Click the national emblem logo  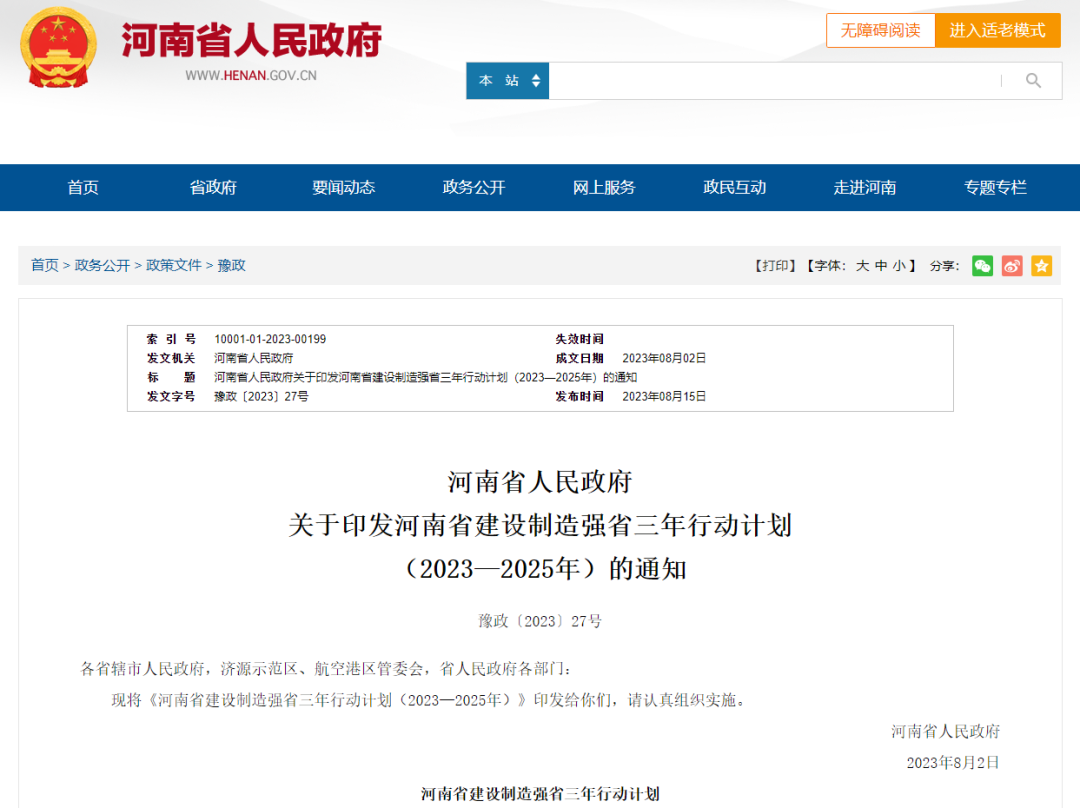(58, 48)
